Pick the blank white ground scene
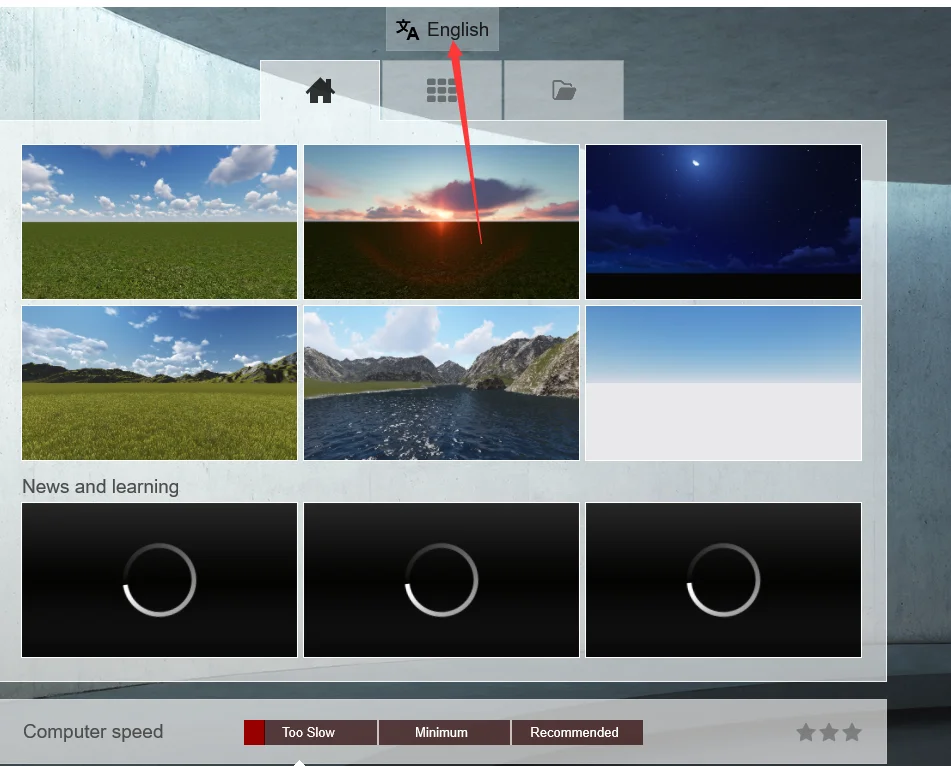951x766 pixels. [724, 383]
